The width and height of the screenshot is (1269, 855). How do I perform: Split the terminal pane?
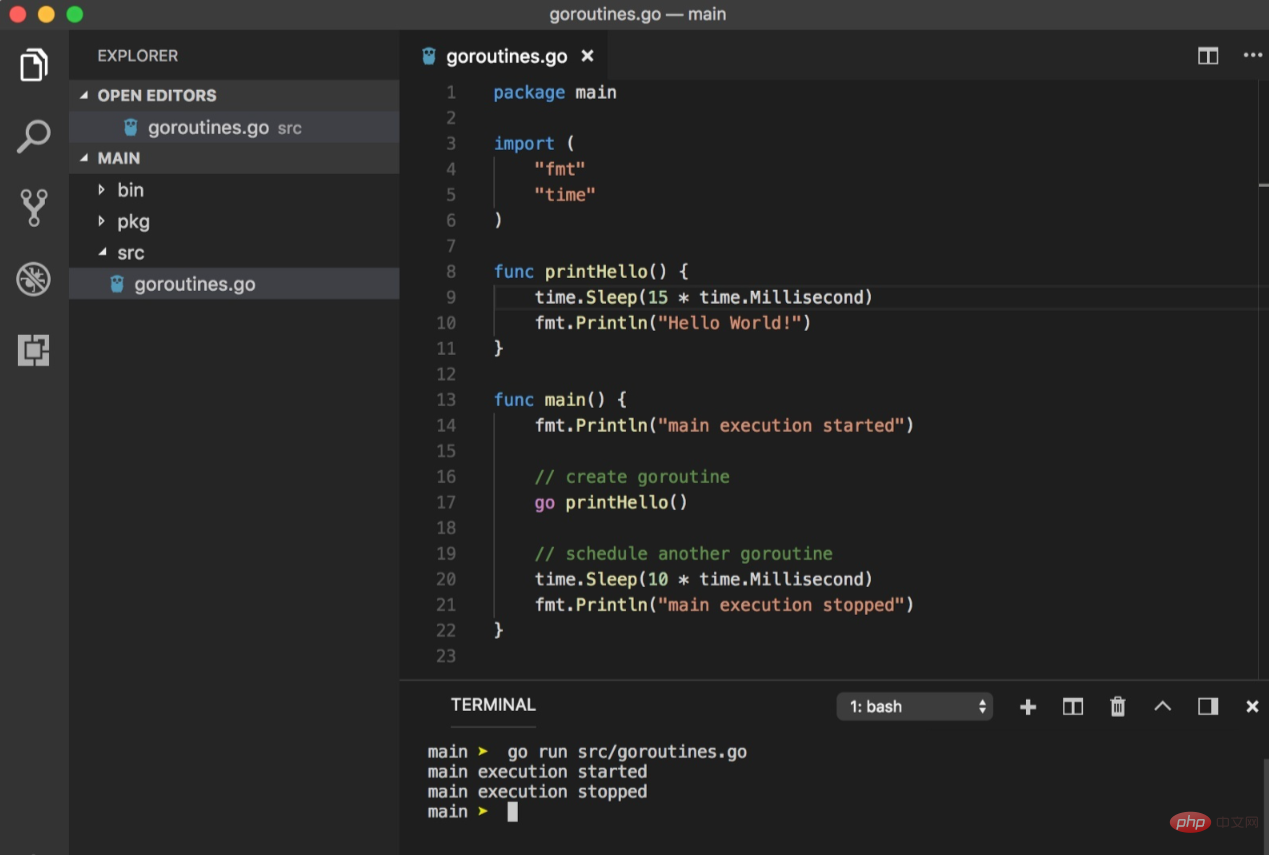click(1073, 707)
